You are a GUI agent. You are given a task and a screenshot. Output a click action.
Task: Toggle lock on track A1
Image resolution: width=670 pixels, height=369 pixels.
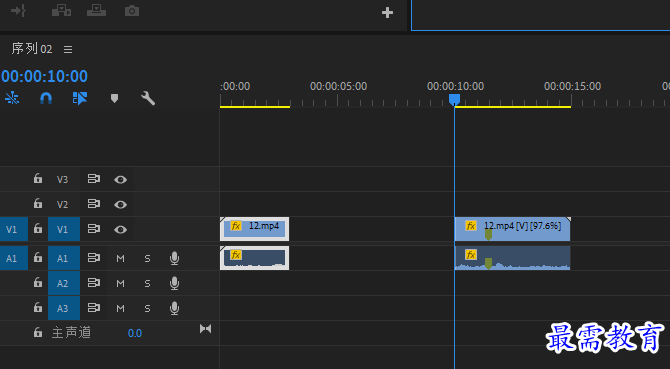coord(38,258)
